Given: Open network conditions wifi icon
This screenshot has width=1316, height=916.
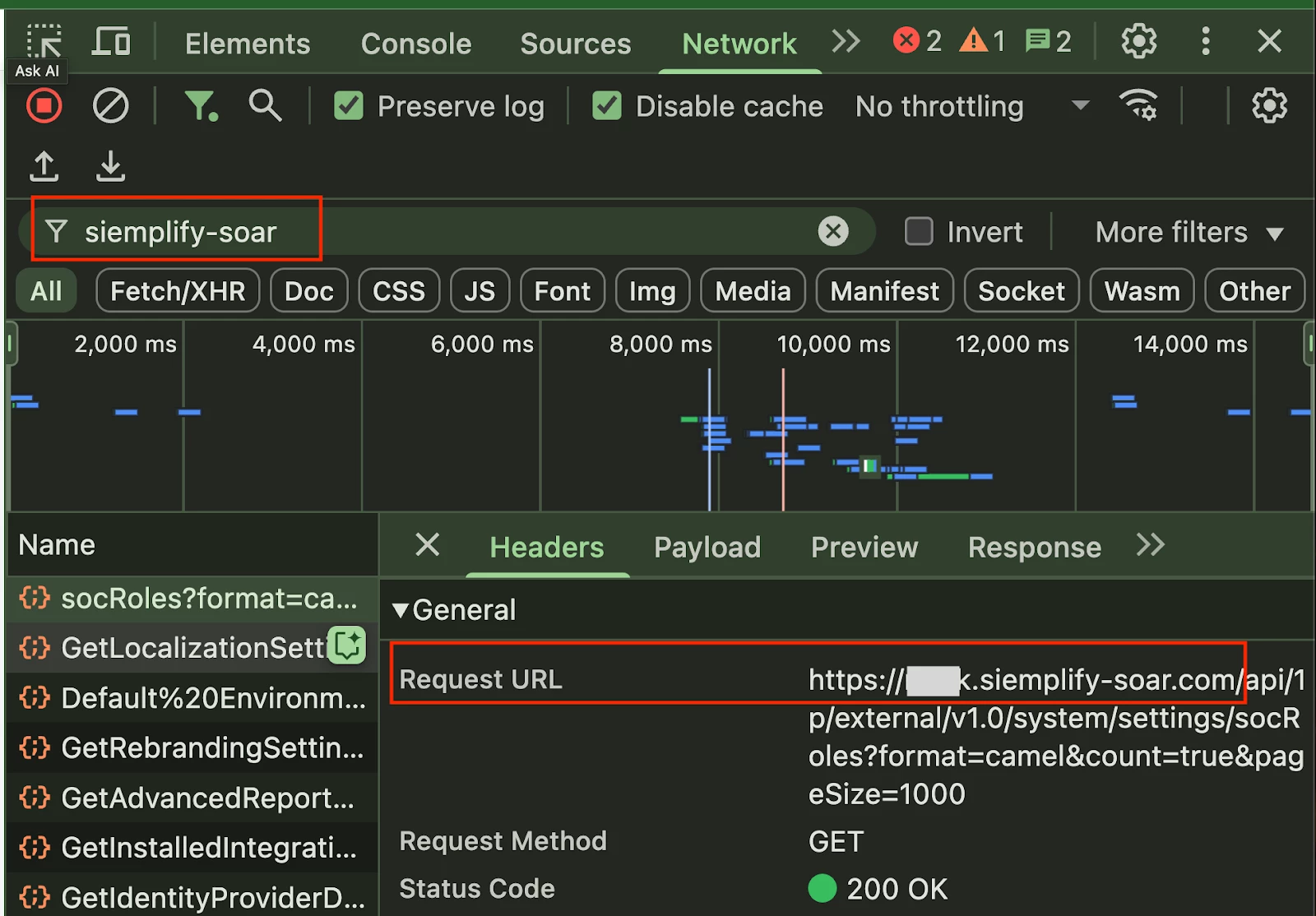Looking at the screenshot, I should click(1138, 105).
